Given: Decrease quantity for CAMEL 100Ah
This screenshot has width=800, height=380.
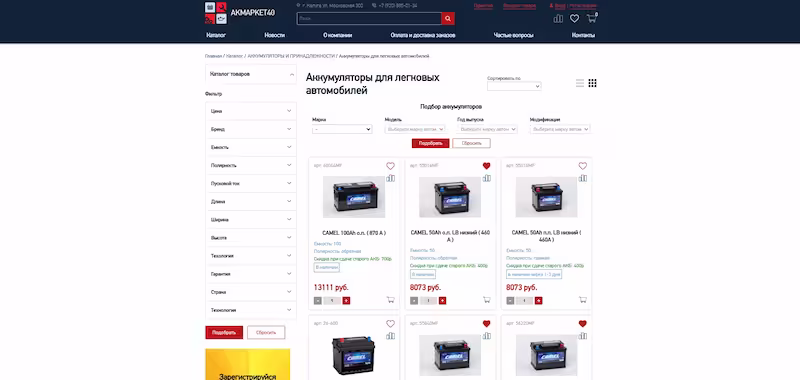Looking at the screenshot, I should coord(317,300).
